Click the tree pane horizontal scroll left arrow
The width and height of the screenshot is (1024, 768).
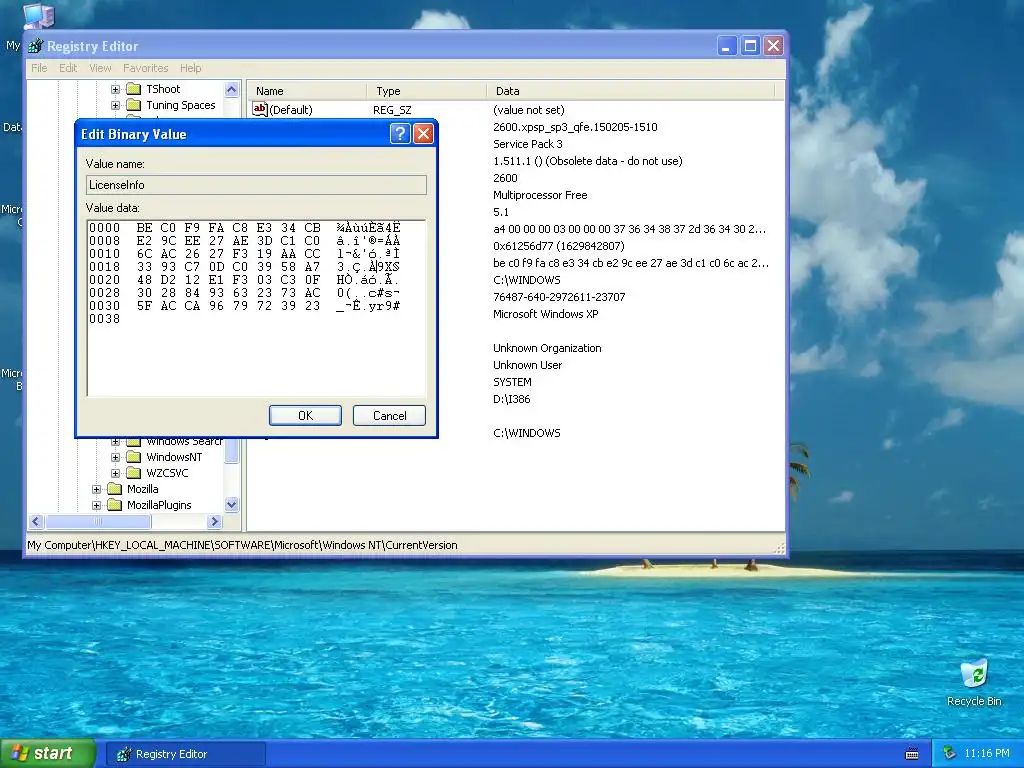pos(37,521)
